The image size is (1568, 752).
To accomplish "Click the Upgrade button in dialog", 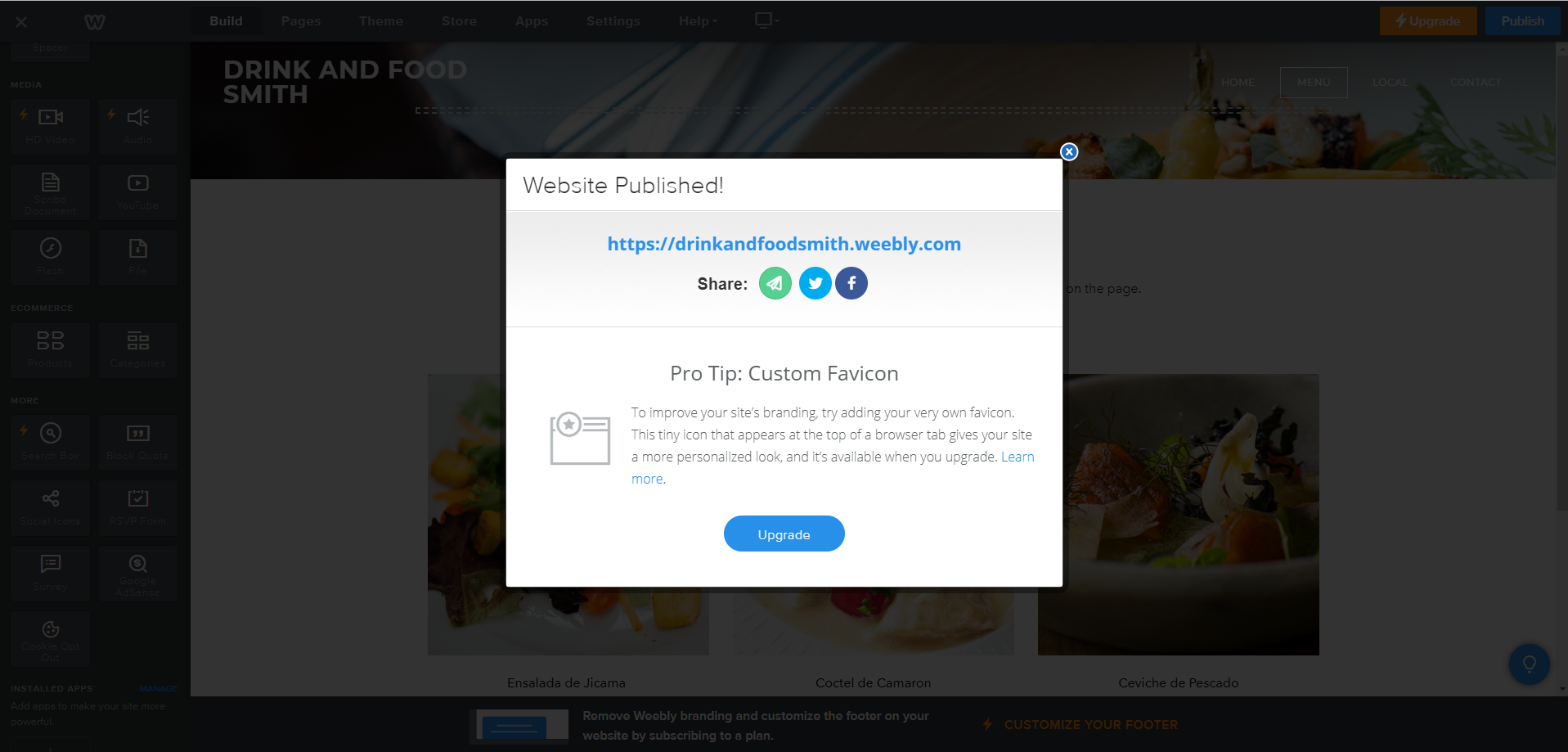I will click(784, 534).
